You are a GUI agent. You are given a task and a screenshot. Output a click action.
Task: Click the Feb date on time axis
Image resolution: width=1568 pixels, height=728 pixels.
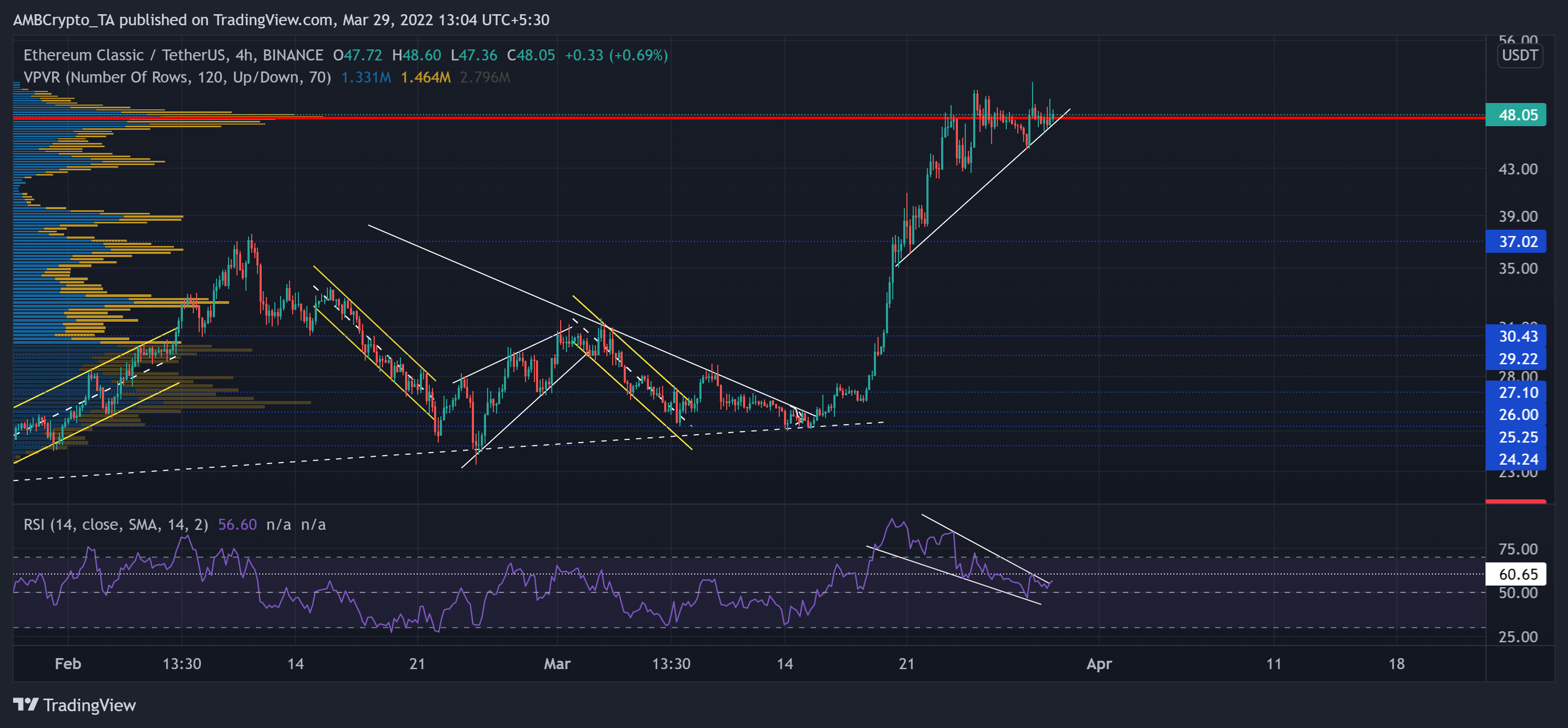68,663
